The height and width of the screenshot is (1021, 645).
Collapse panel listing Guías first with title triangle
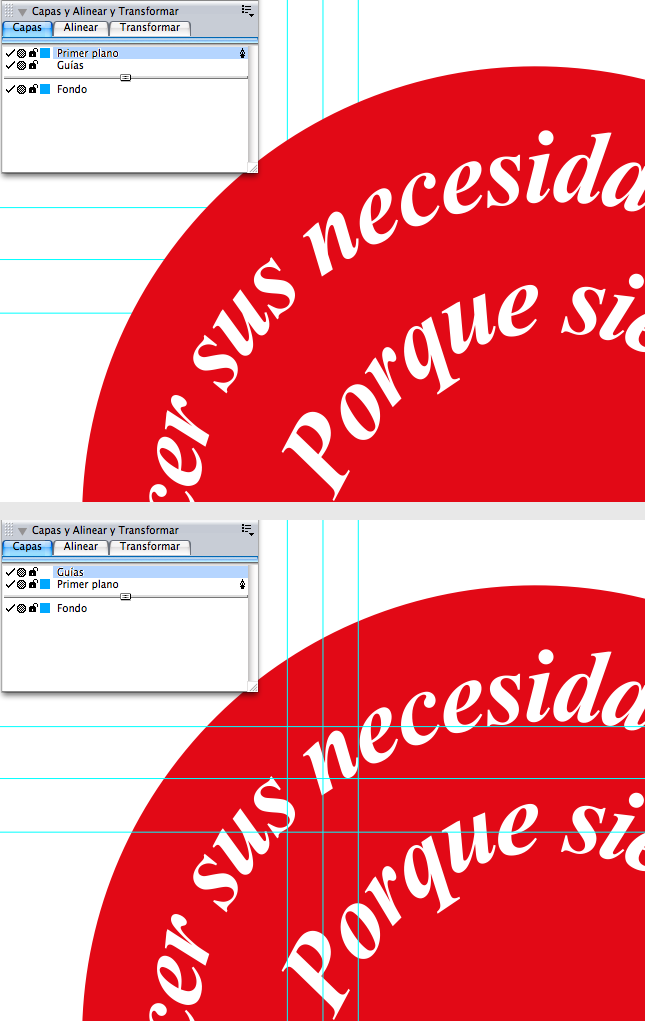click(x=22, y=531)
